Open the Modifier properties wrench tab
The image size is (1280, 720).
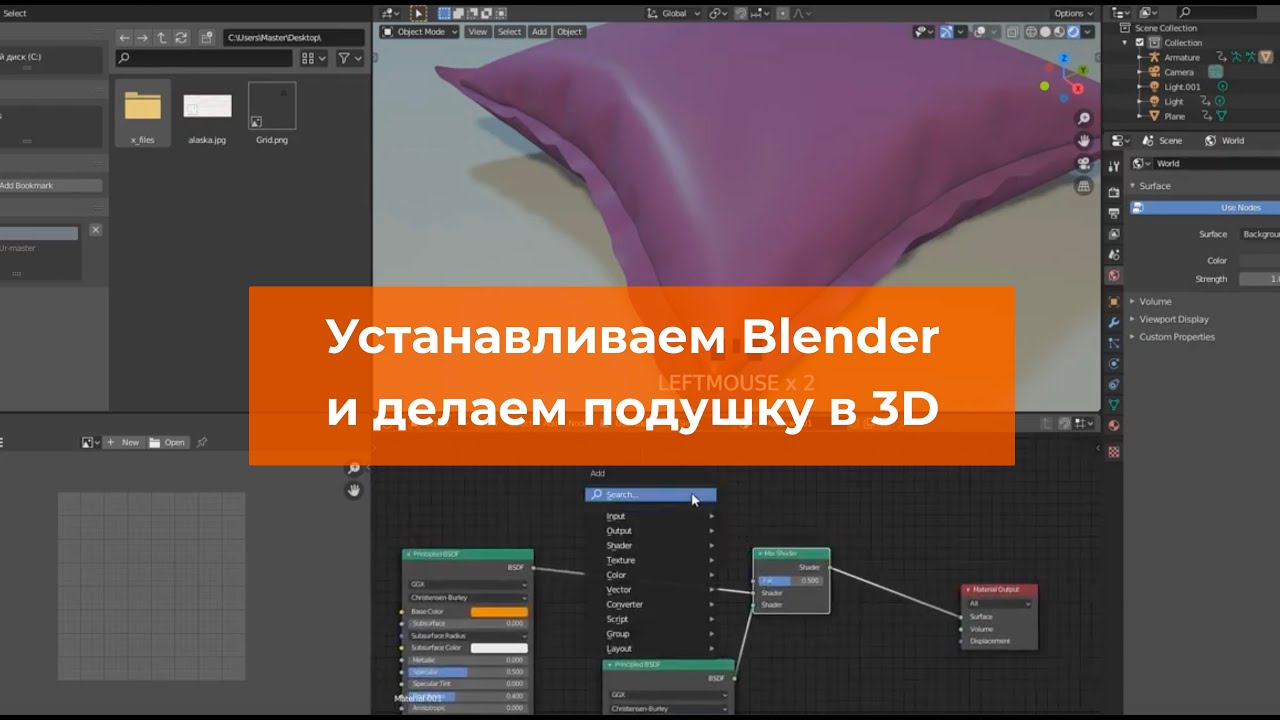click(x=1114, y=322)
